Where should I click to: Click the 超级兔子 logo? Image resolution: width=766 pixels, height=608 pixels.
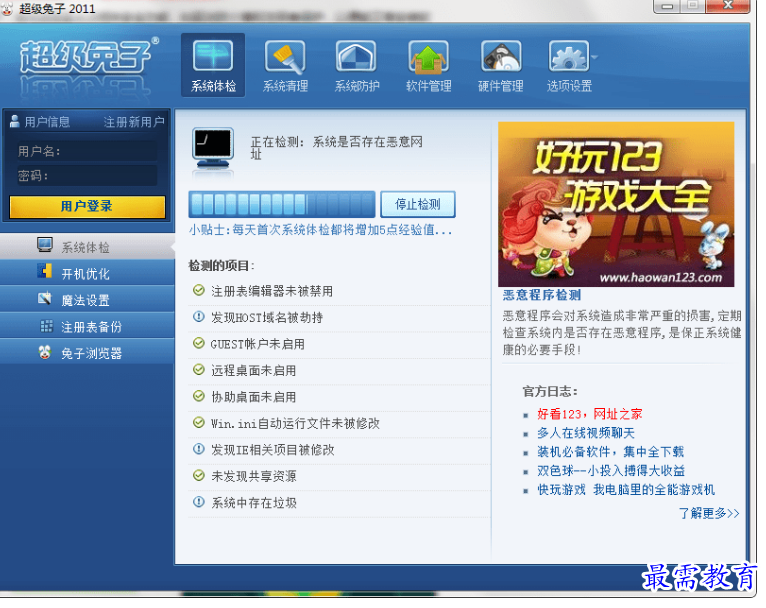click(x=88, y=57)
